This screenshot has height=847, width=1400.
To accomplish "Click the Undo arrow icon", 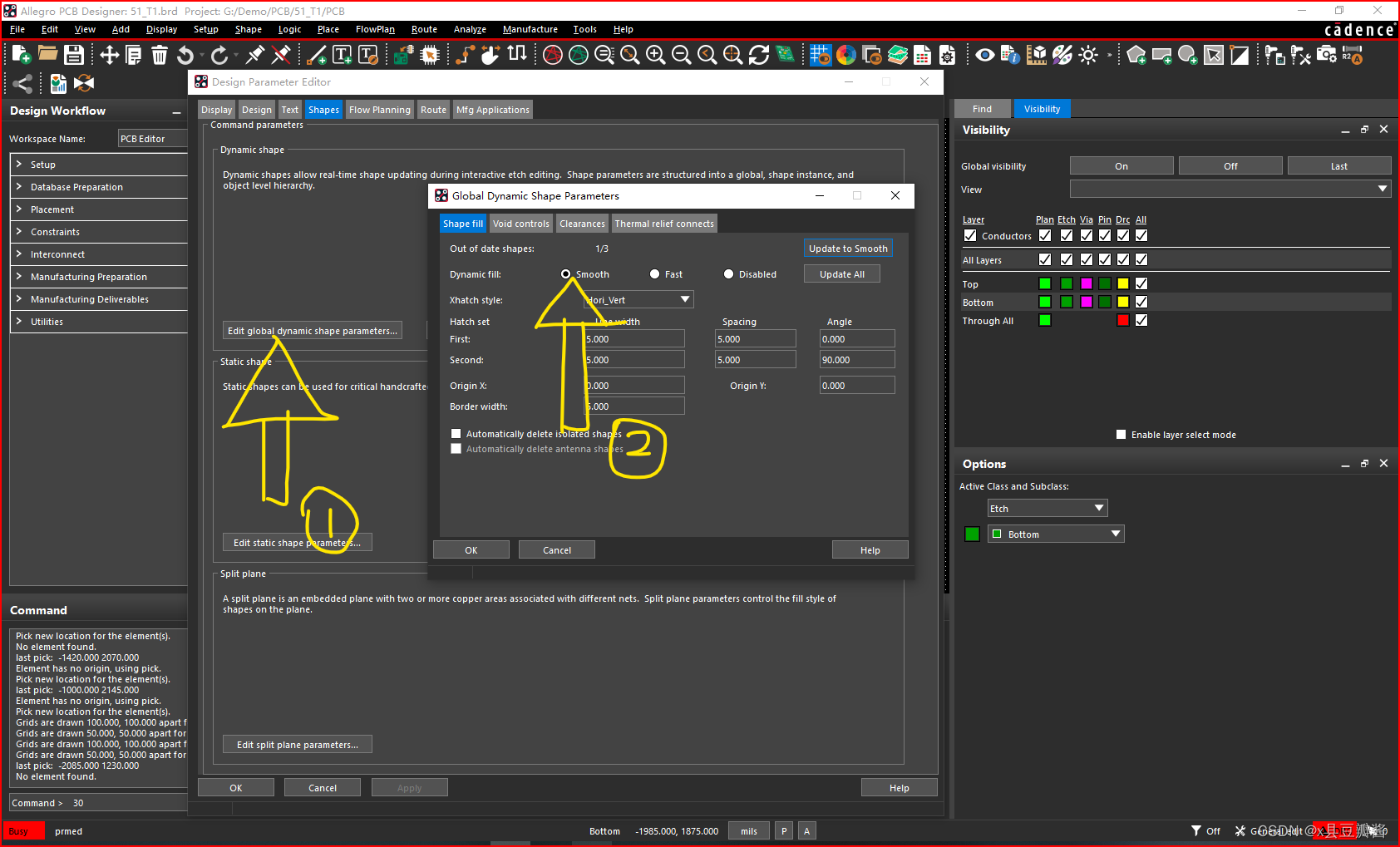I will click(185, 55).
